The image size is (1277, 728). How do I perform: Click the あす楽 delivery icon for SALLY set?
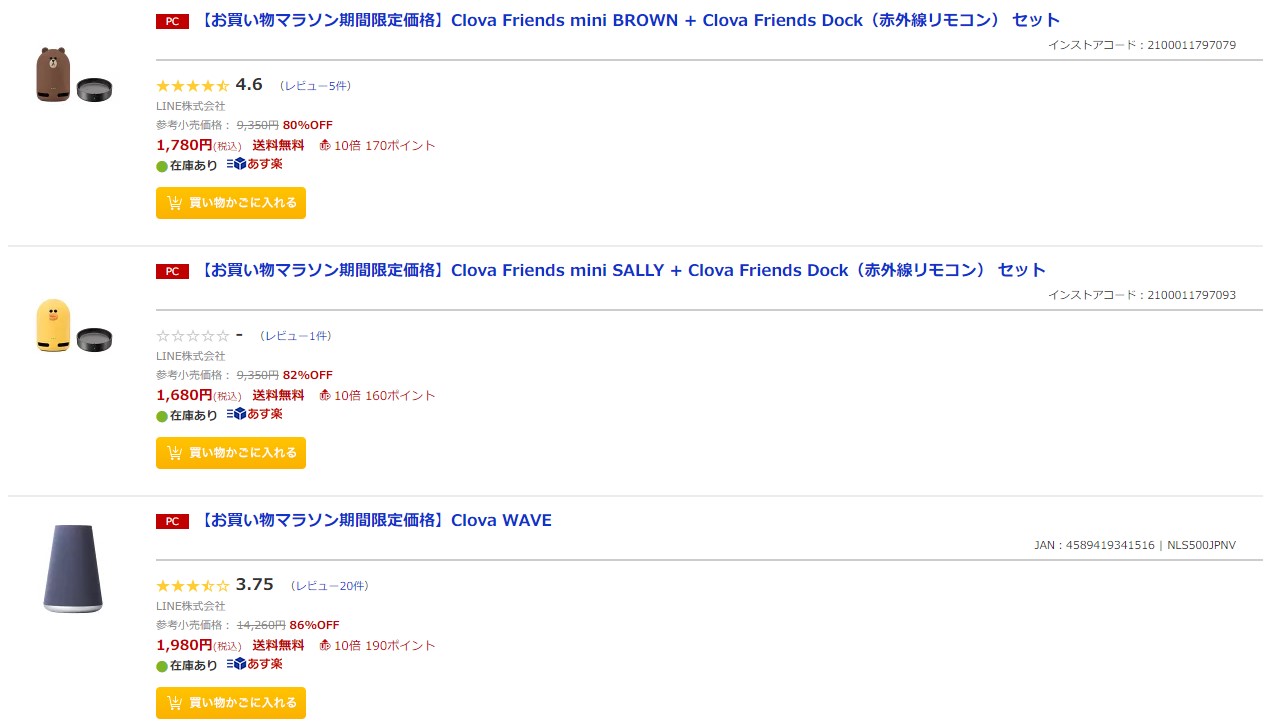click(255, 414)
